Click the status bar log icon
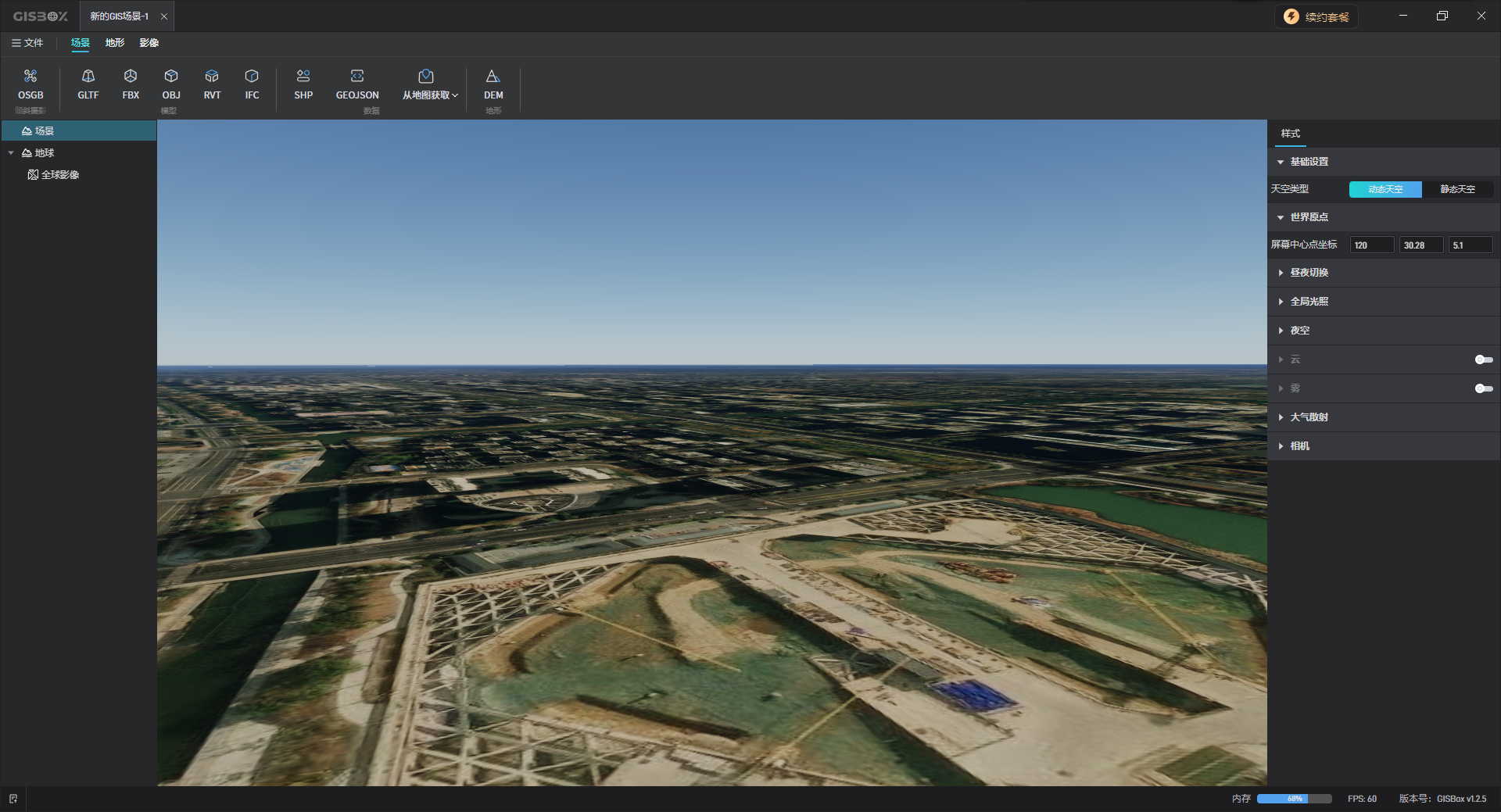 [x=13, y=799]
